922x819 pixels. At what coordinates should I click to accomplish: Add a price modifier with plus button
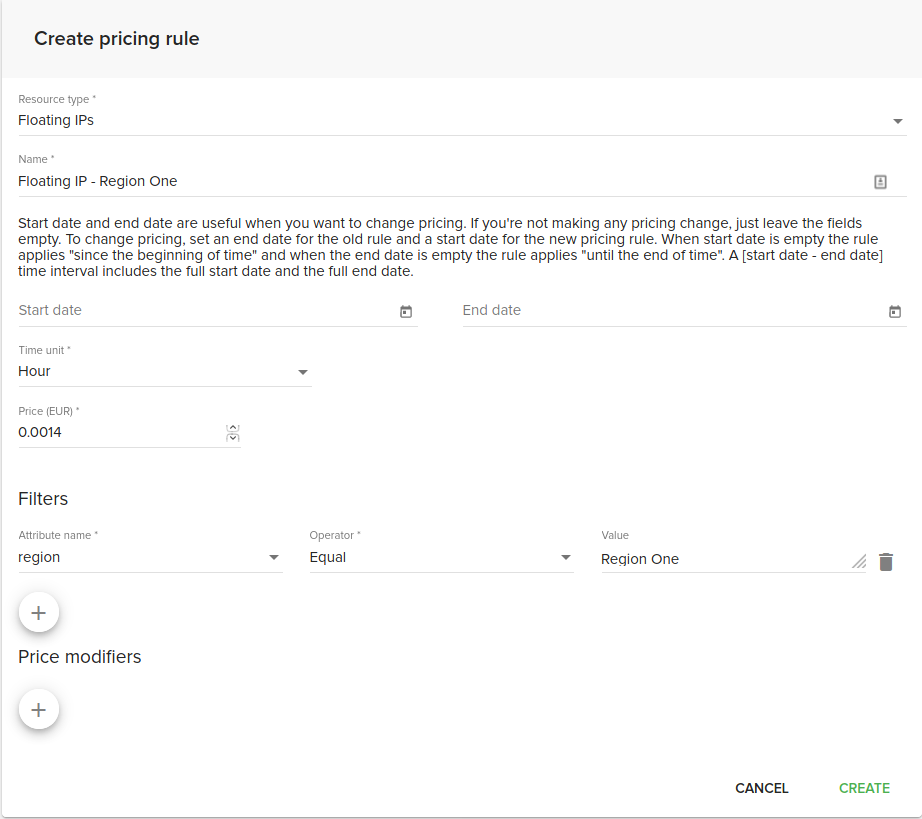tap(39, 710)
